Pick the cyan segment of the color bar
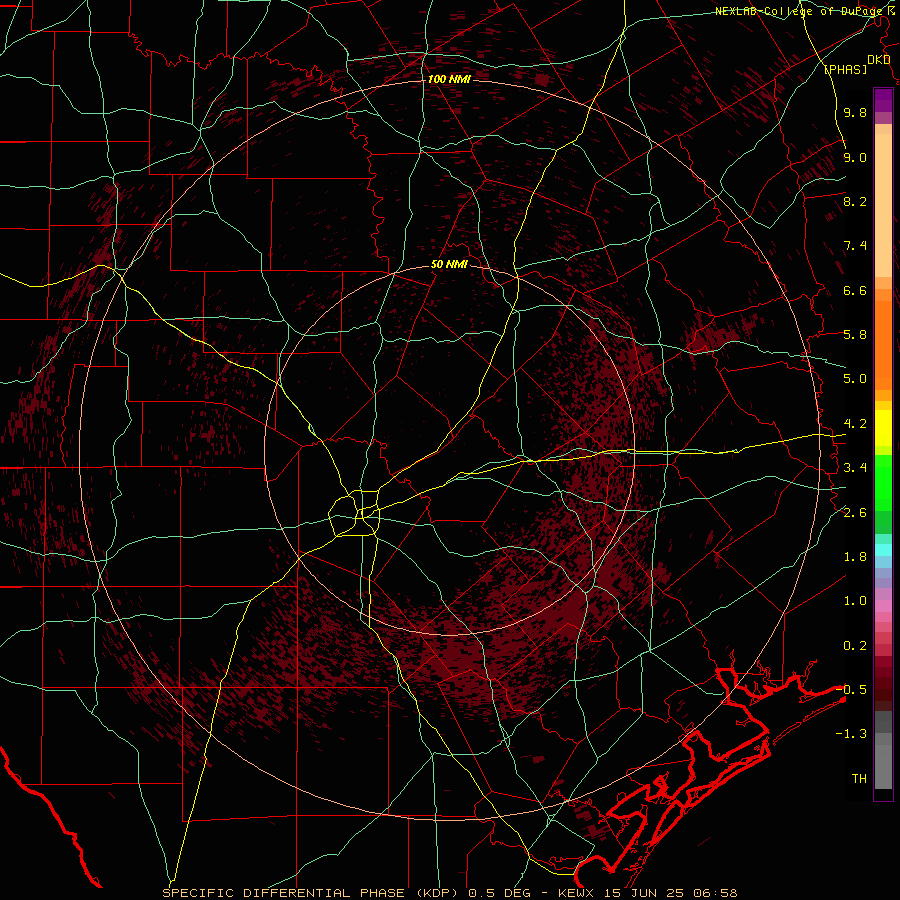This screenshot has height=900, width=900. (x=883, y=549)
